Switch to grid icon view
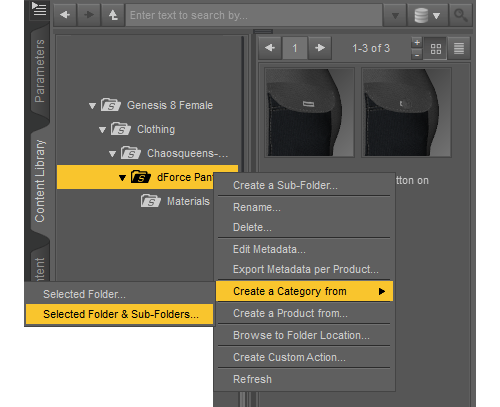This screenshot has height=407, width=500. click(436, 49)
